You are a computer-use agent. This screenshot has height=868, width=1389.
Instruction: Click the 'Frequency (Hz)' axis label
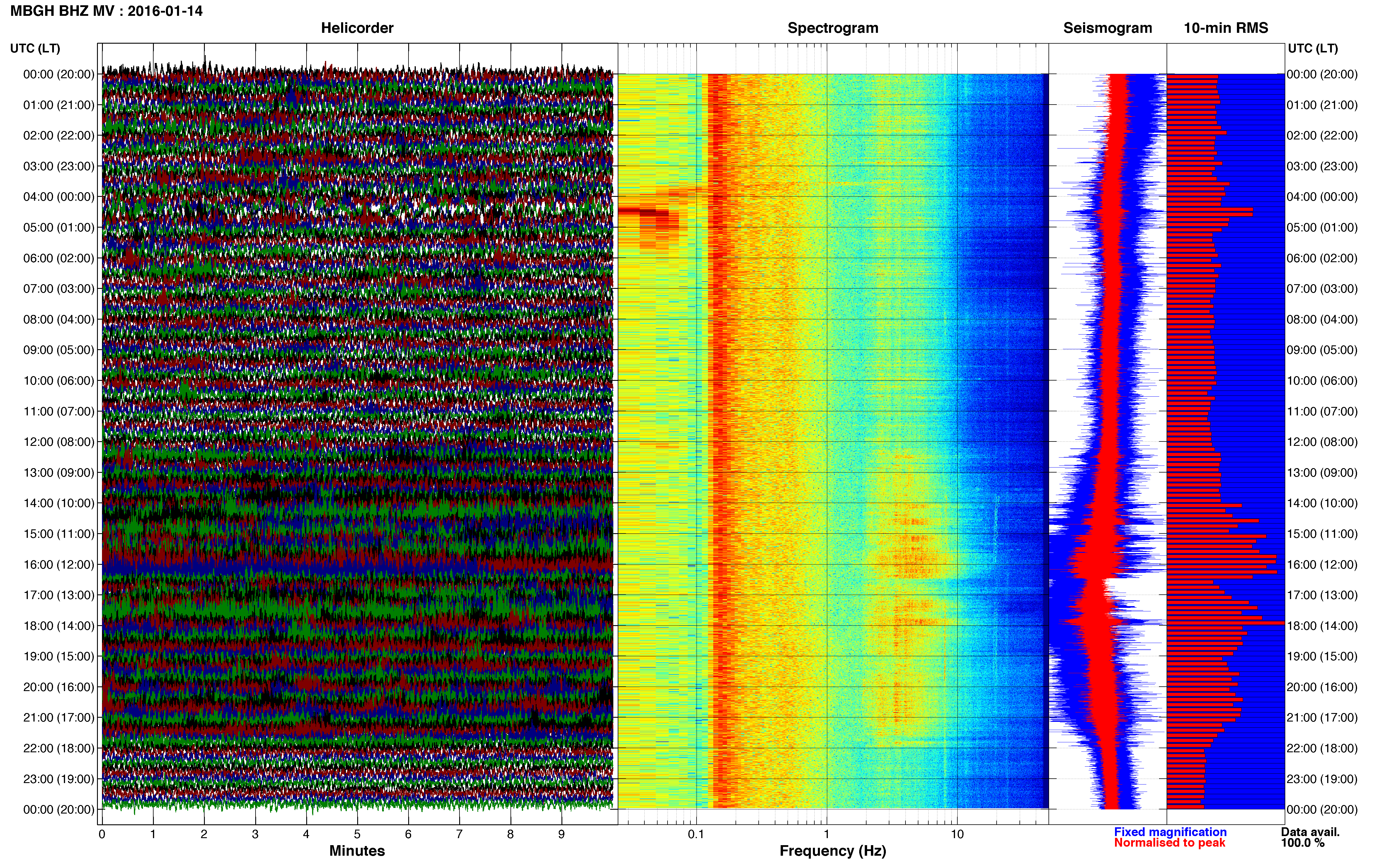tap(833, 851)
